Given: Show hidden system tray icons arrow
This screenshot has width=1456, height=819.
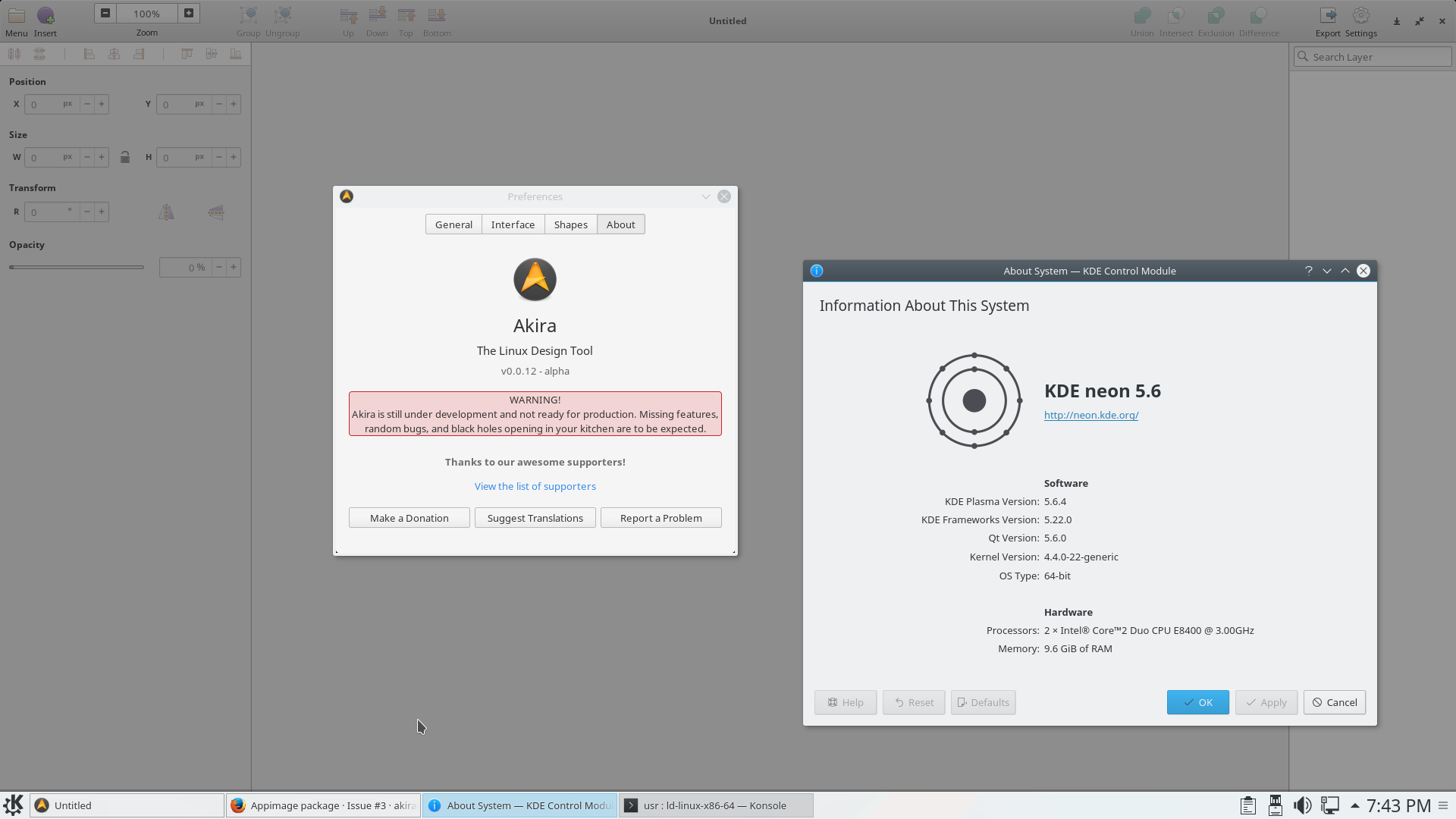Looking at the screenshot, I should 1354,805.
